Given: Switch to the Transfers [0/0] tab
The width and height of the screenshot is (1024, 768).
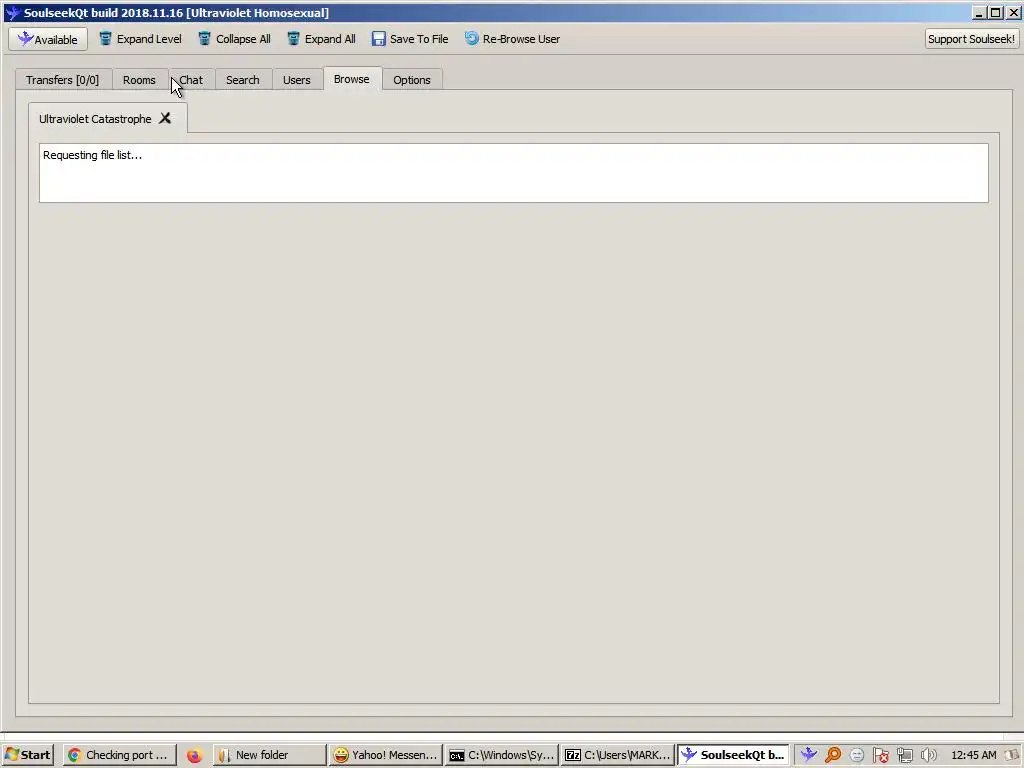Looking at the screenshot, I should point(63,80).
